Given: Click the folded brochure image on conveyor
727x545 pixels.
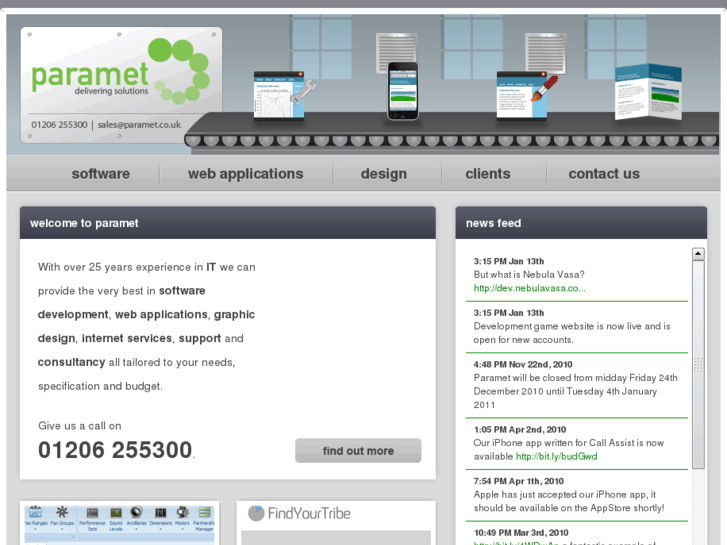Looking at the screenshot, I should (x=648, y=92).
